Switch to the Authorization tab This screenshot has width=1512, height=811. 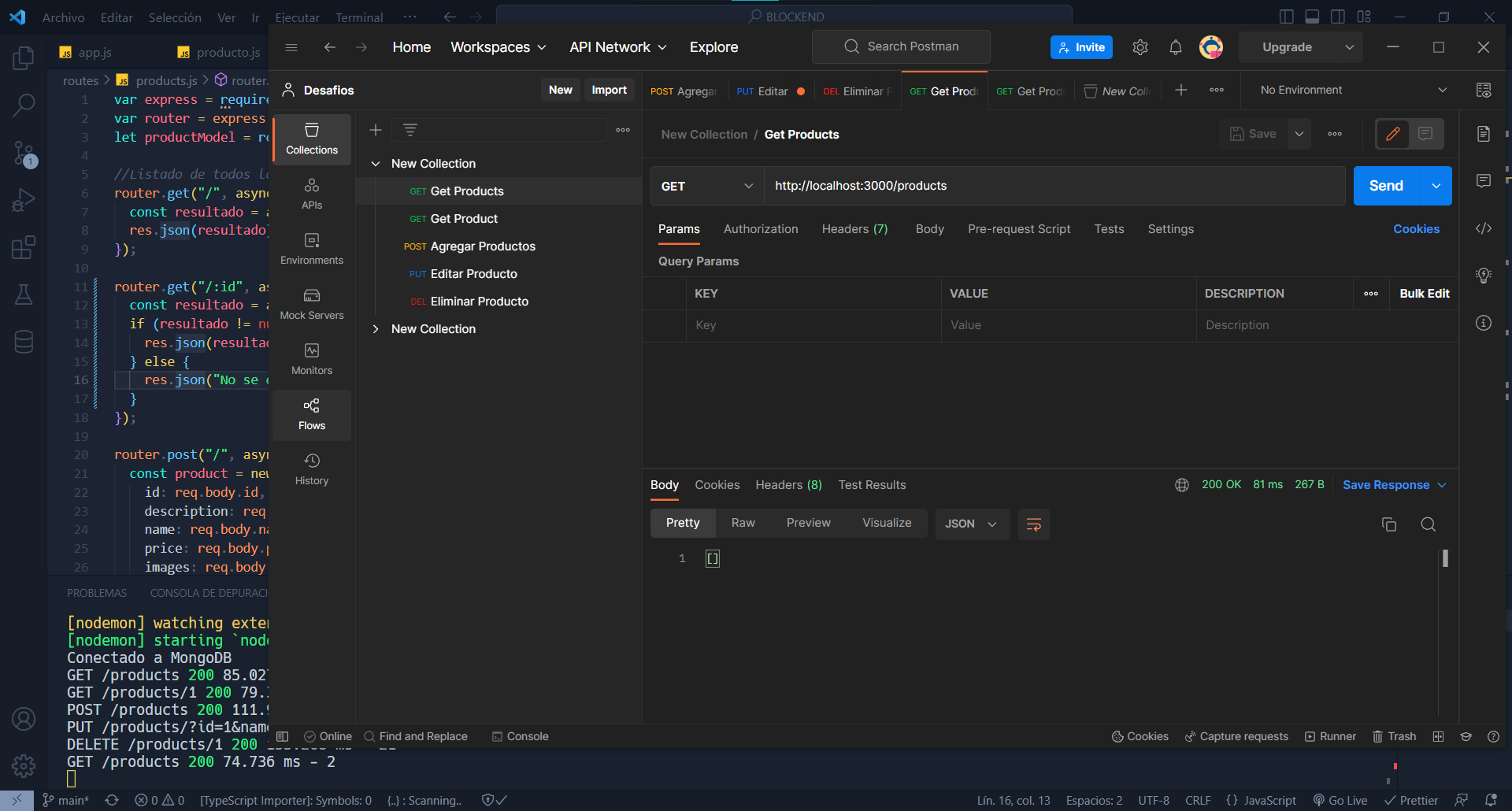point(761,229)
